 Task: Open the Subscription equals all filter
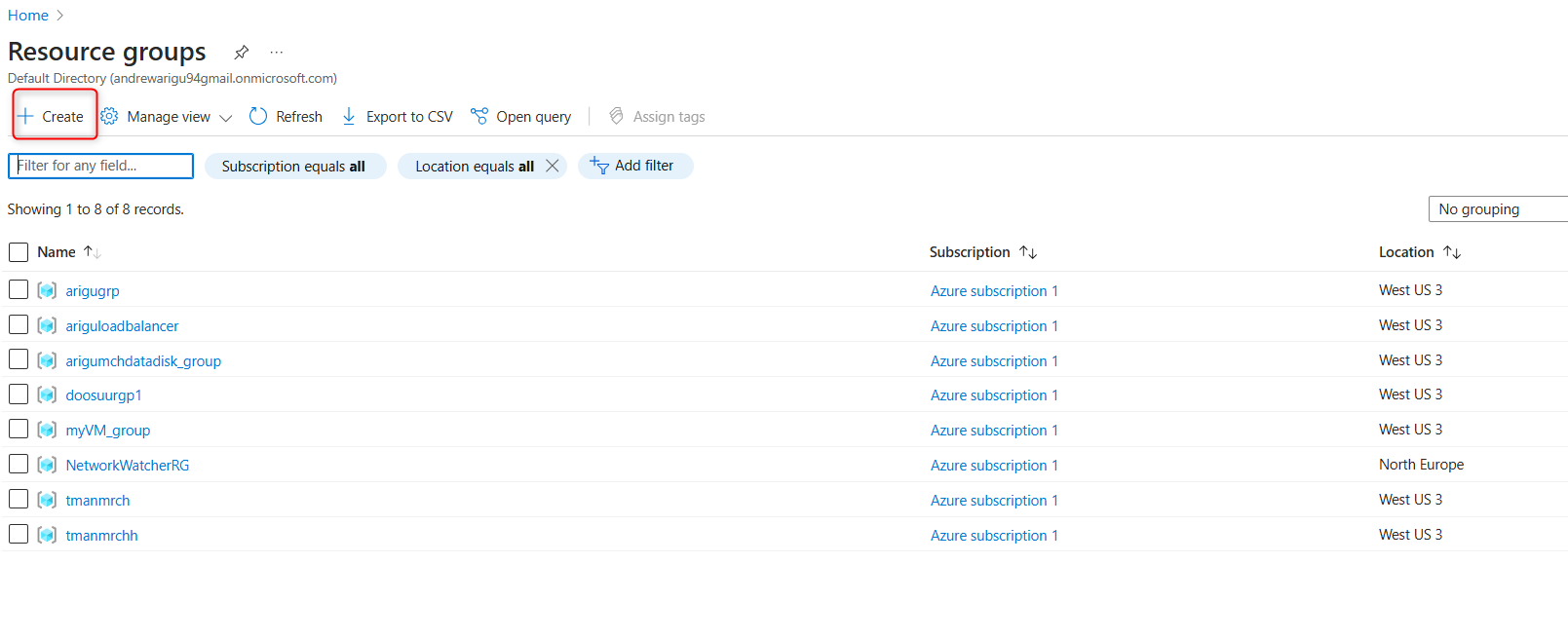(x=294, y=167)
